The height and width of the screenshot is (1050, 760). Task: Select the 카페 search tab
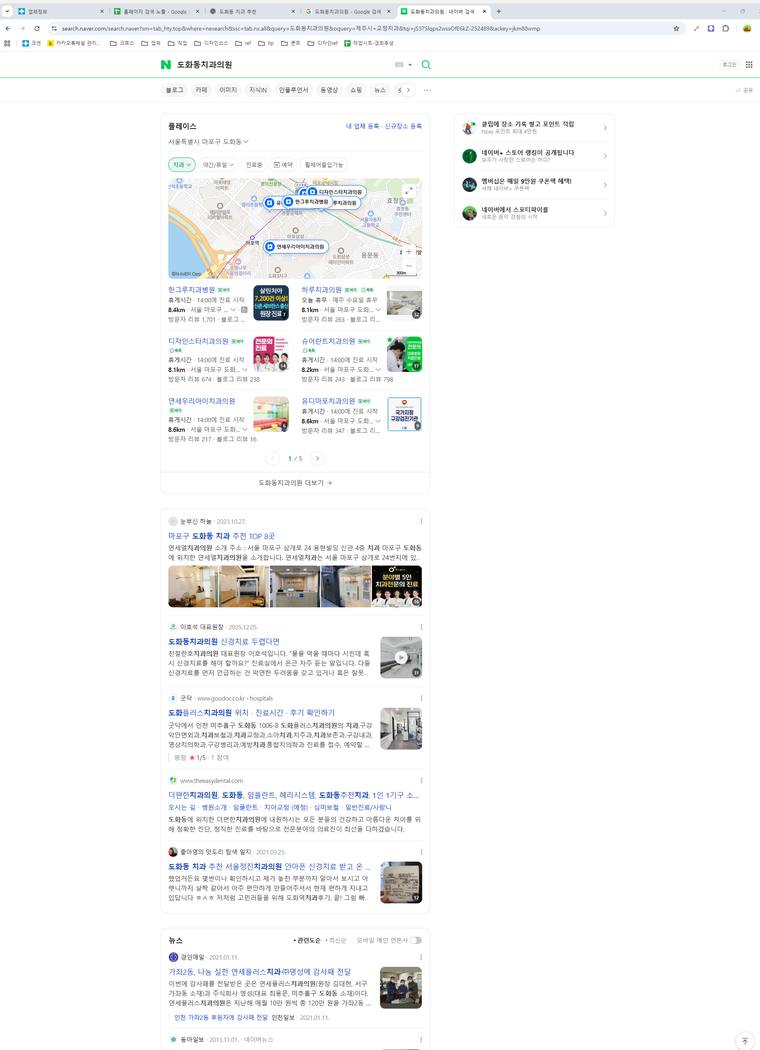201,90
